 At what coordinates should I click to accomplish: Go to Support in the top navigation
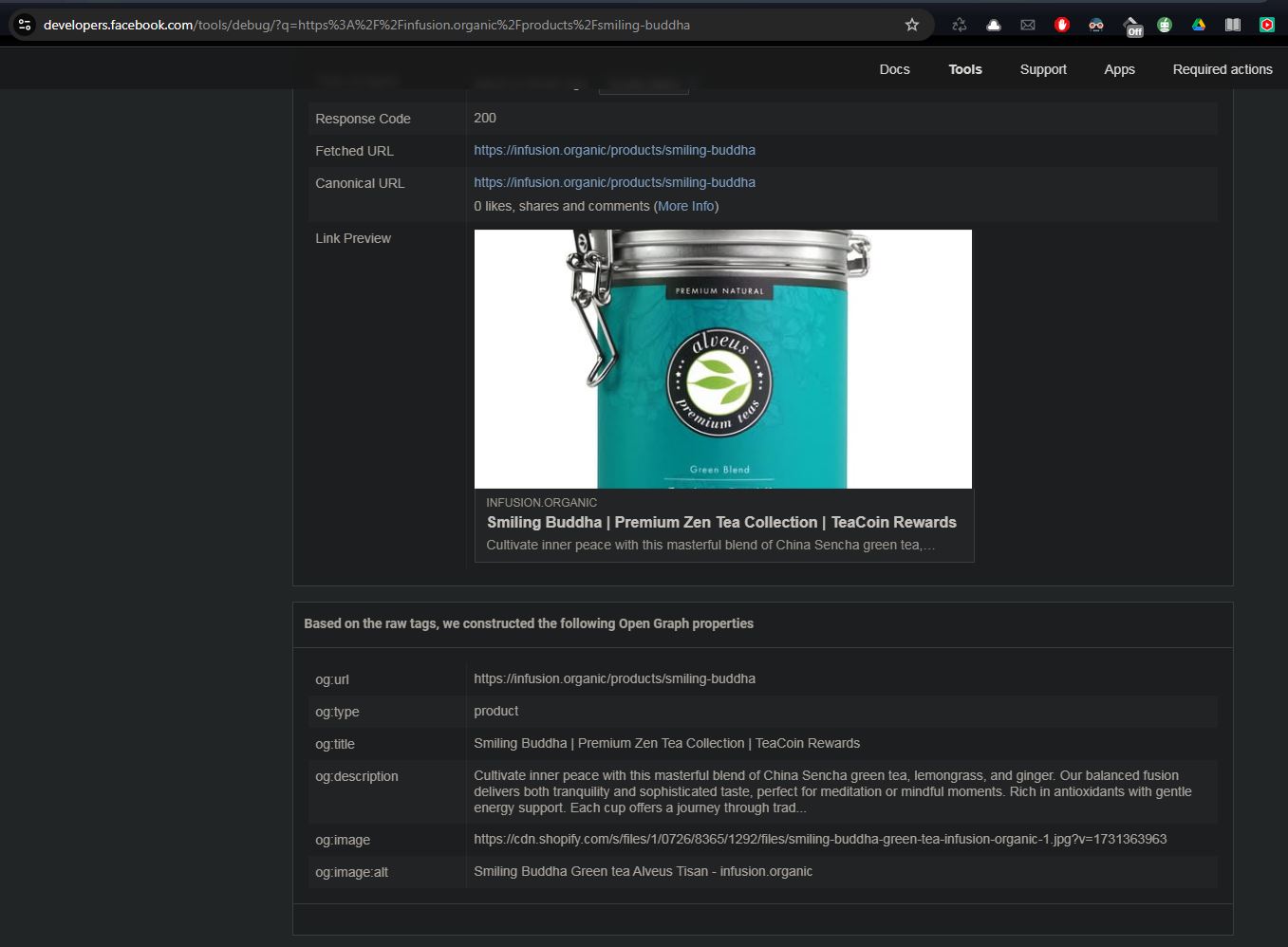1043,69
